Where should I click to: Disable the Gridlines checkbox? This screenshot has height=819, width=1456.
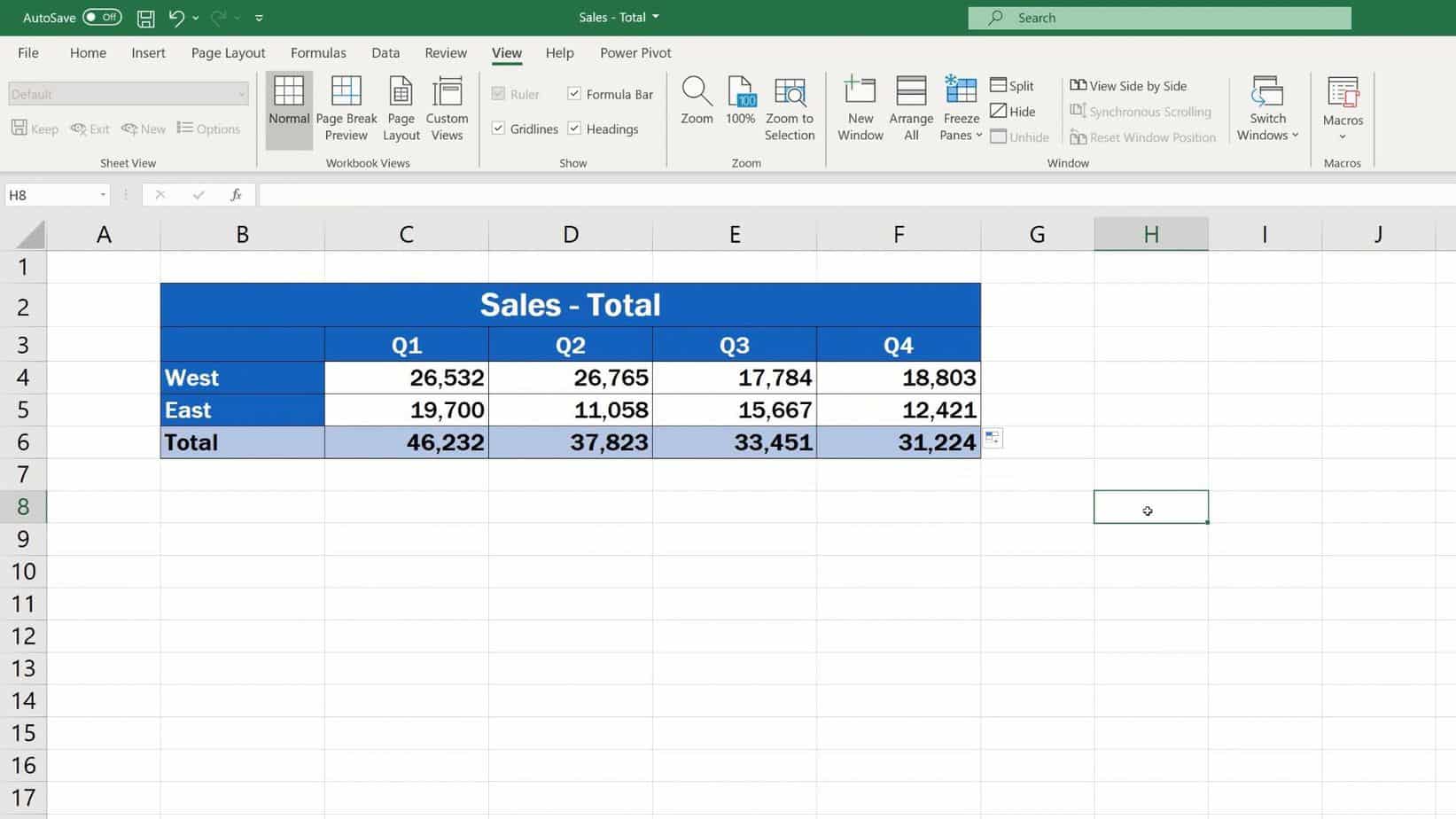tap(498, 128)
